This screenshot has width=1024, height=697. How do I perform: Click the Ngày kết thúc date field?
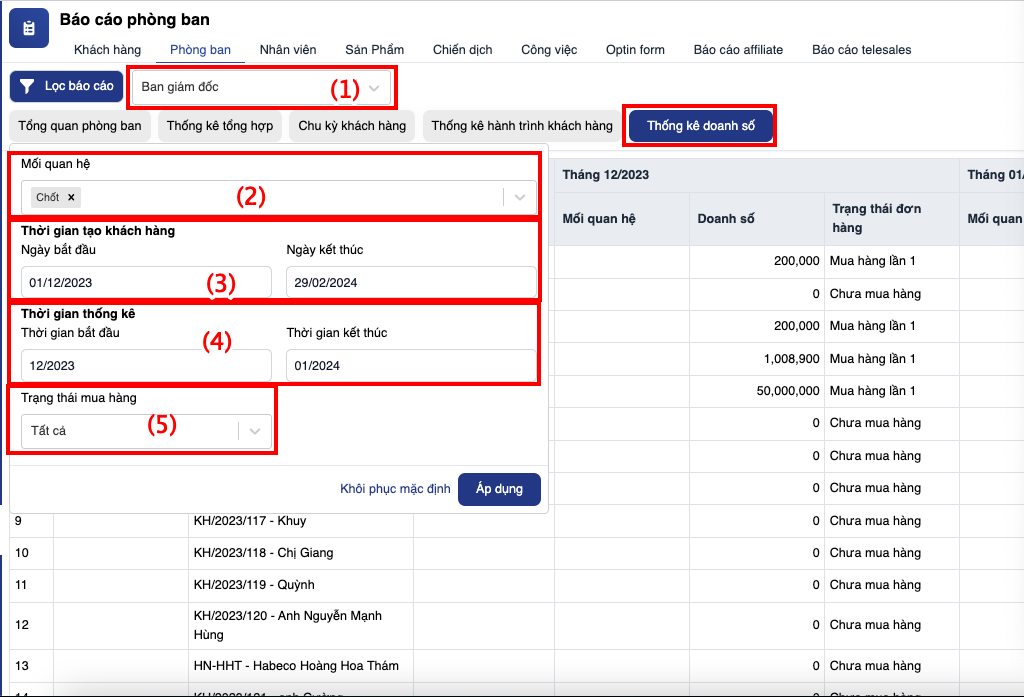pos(410,282)
